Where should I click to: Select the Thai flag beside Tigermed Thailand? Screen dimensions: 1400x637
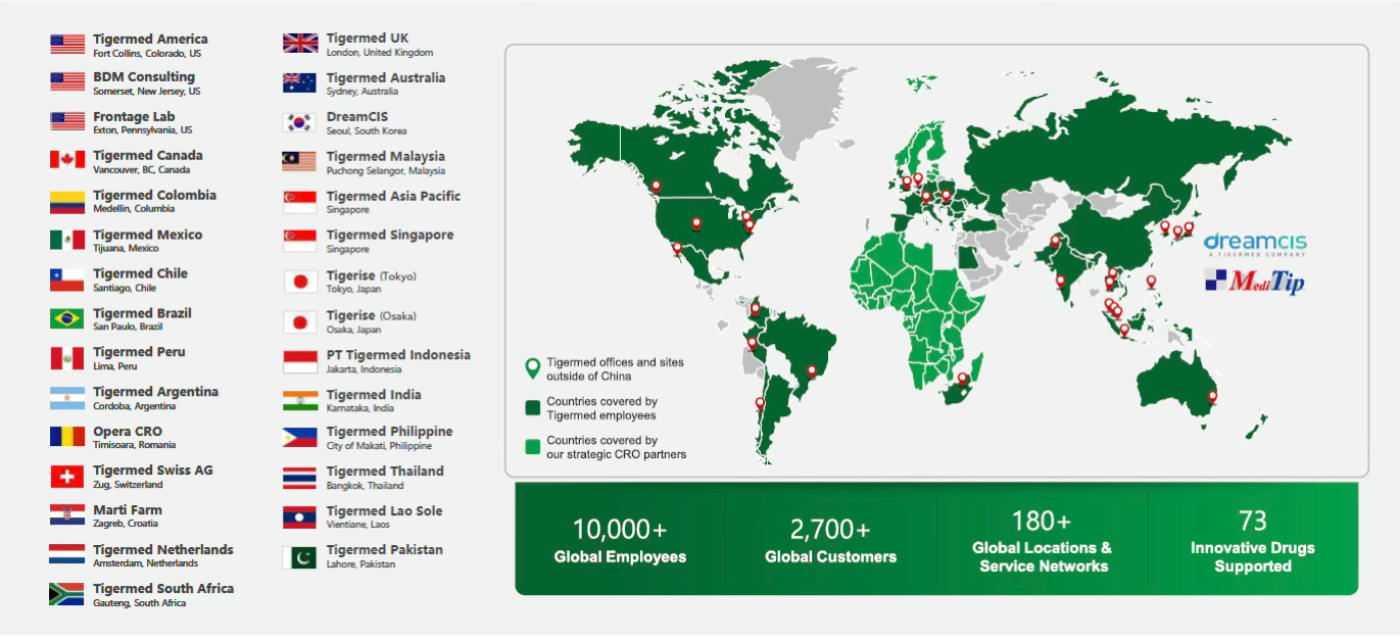[x=300, y=477]
